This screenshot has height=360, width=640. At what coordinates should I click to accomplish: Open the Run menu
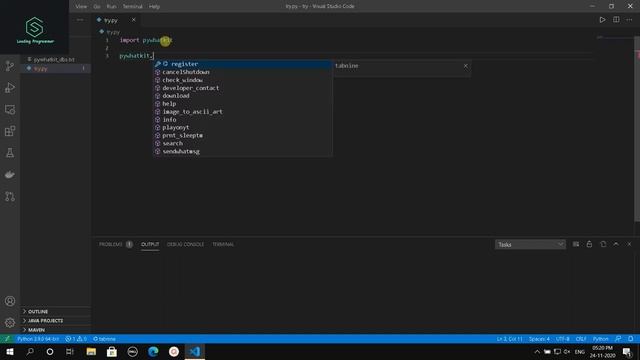click(111, 6)
